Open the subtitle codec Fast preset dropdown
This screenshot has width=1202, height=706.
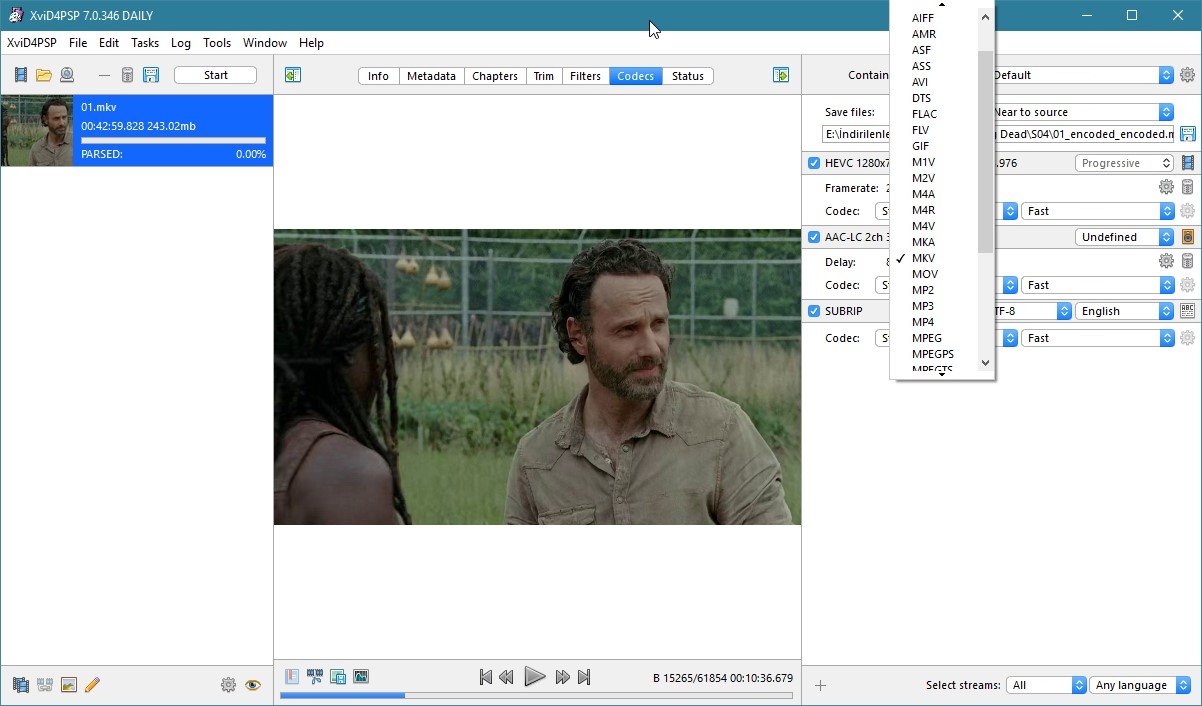tap(1097, 338)
